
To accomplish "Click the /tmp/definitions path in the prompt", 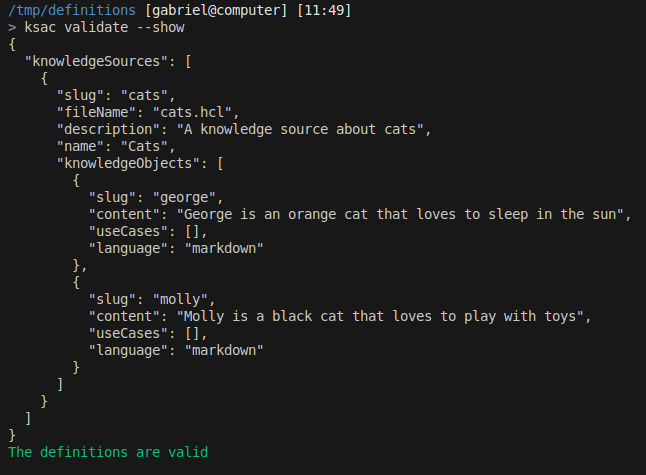I will [72, 11].
